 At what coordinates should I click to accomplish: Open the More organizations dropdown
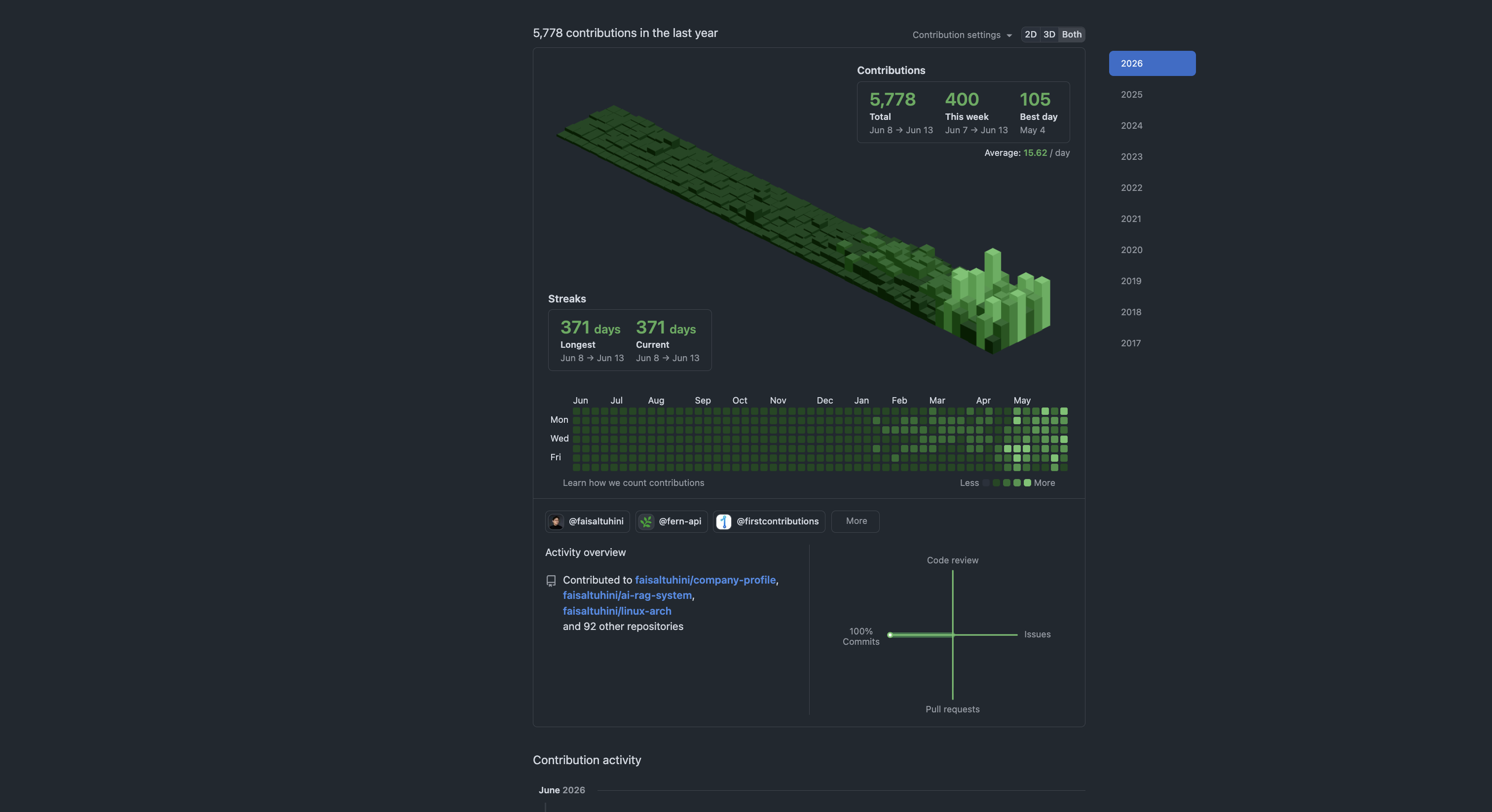pos(855,521)
